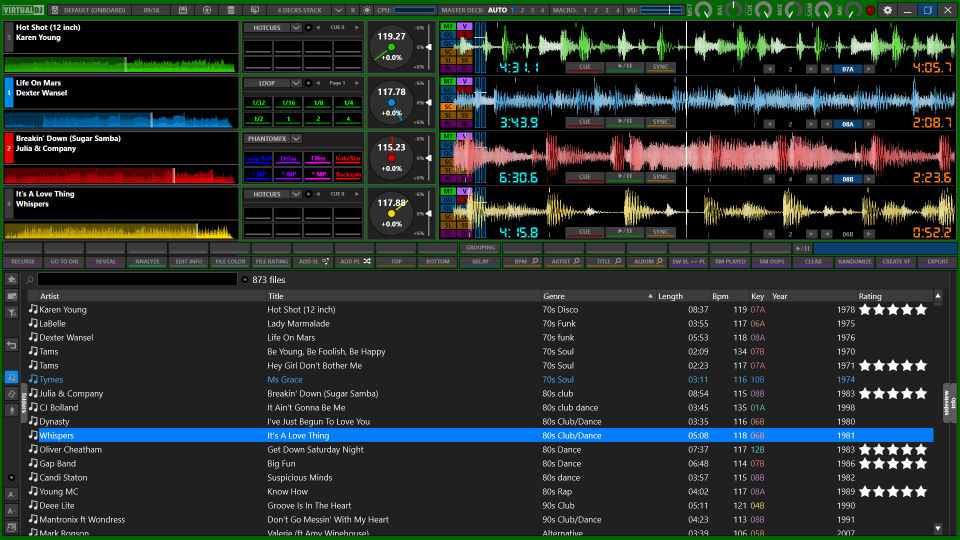This screenshot has height=540, width=960.
Task: Toggle MT master tempo on Hot Shot deck
Action: [x=448, y=26]
